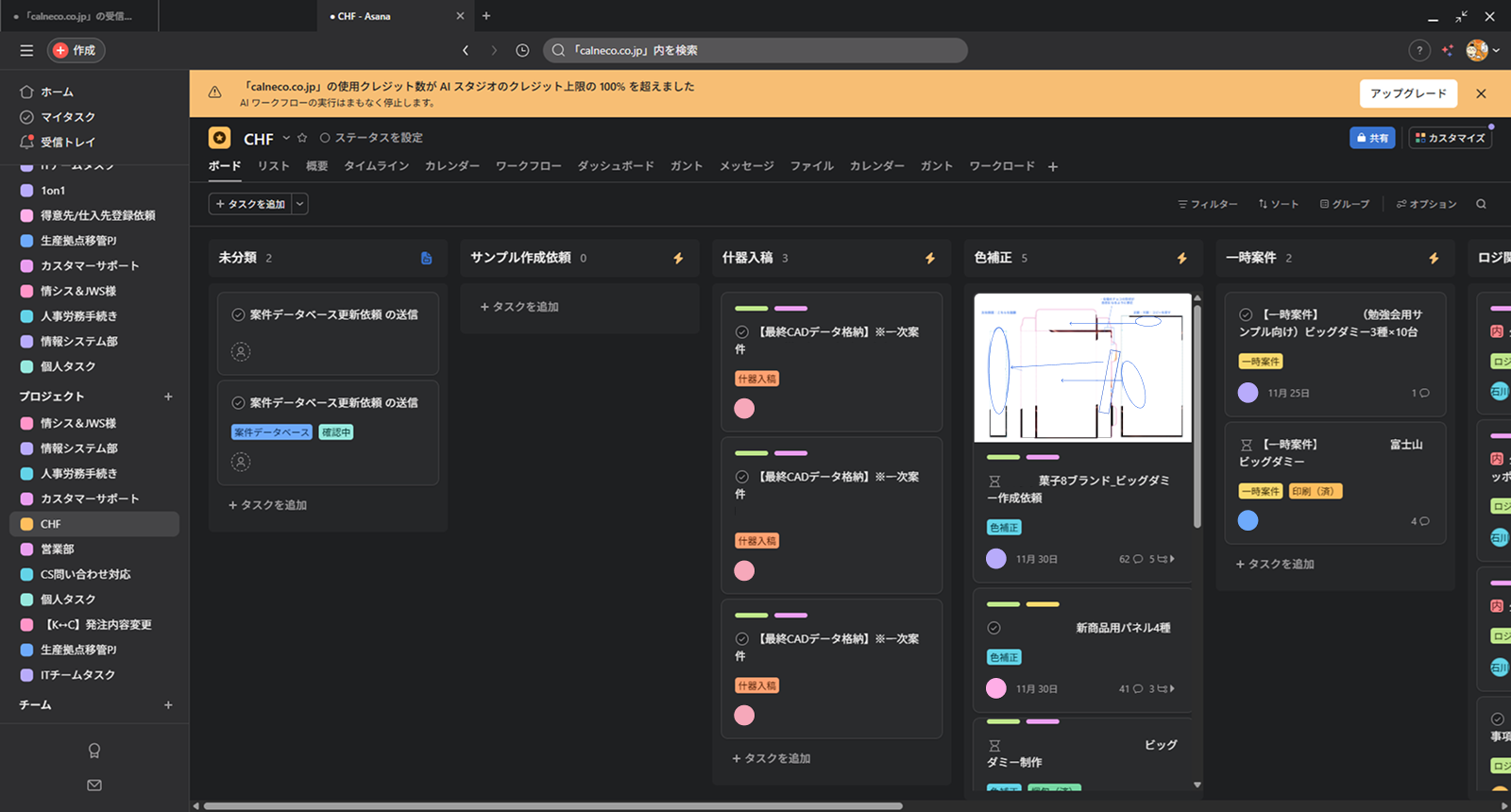
Task: Click the board search magnifier icon
Action: pyautogui.click(x=1481, y=204)
